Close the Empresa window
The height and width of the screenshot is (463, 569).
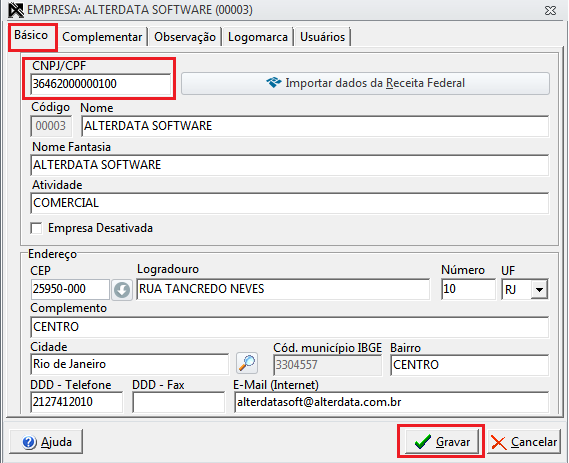click(x=550, y=11)
